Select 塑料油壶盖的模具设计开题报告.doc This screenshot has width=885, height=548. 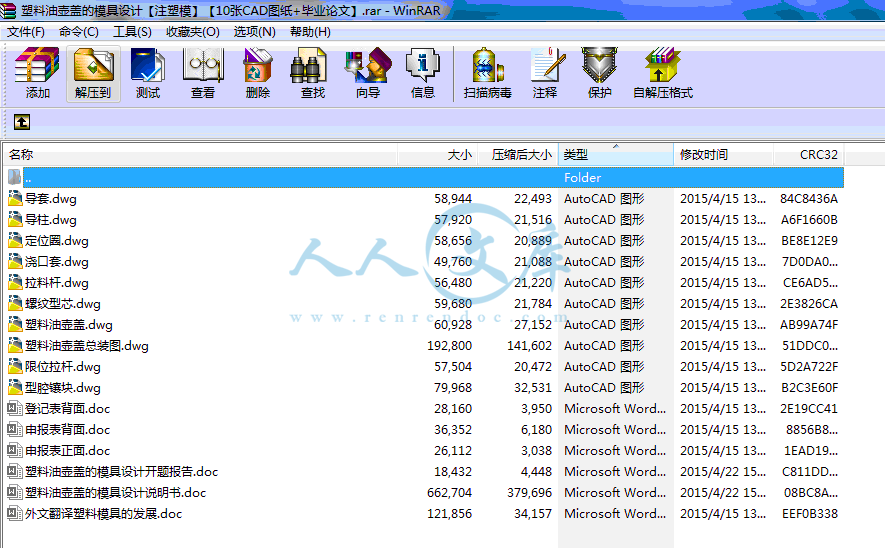(121, 471)
